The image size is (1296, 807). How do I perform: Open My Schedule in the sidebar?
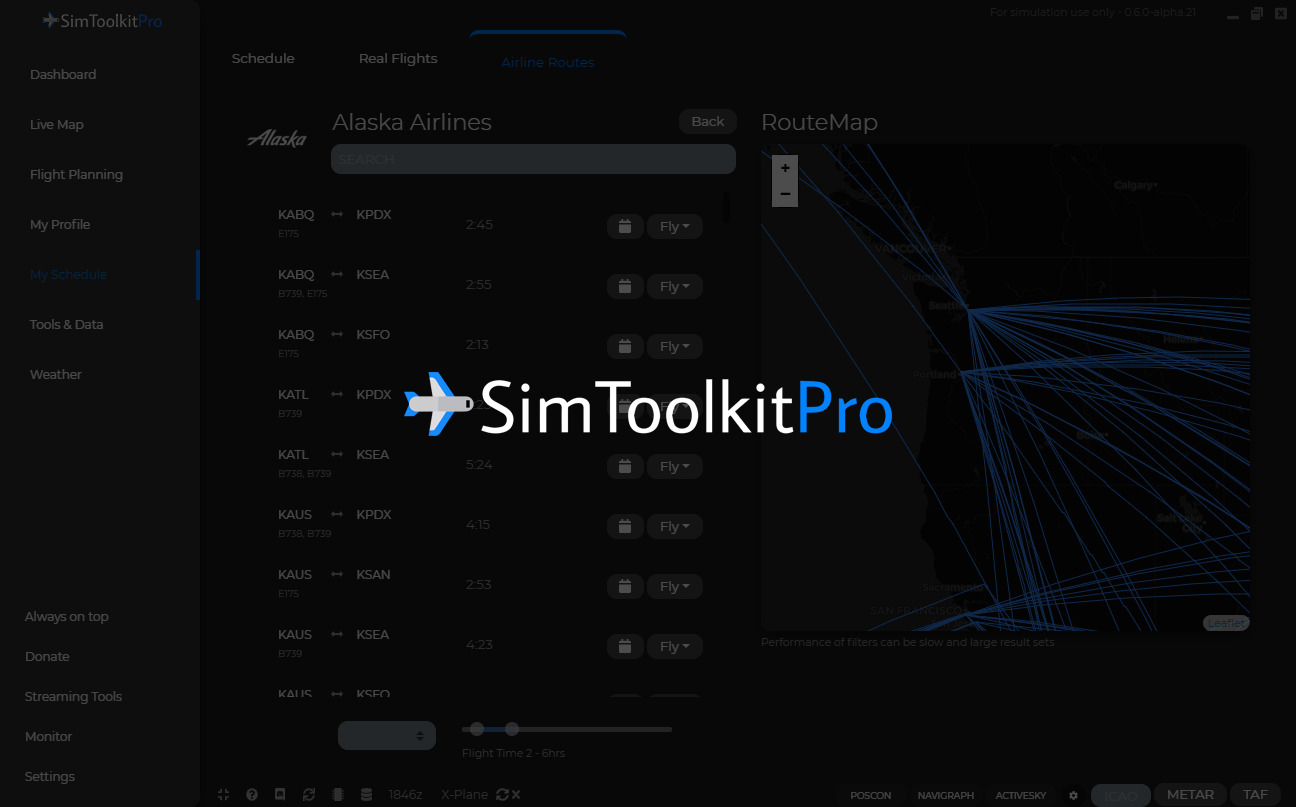[x=68, y=275]
